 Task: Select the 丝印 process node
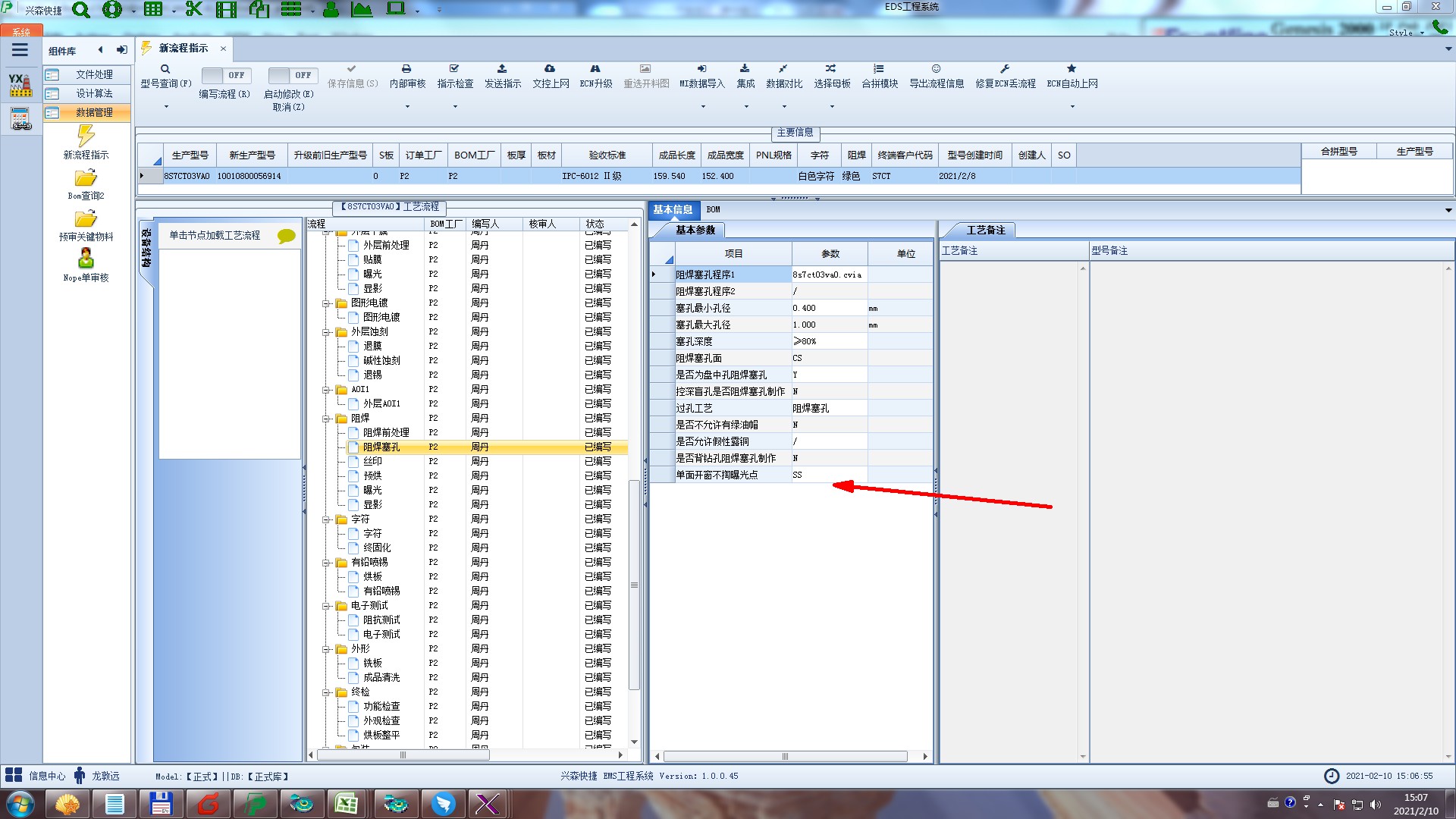pyautogui.click(x=372, y=461)
